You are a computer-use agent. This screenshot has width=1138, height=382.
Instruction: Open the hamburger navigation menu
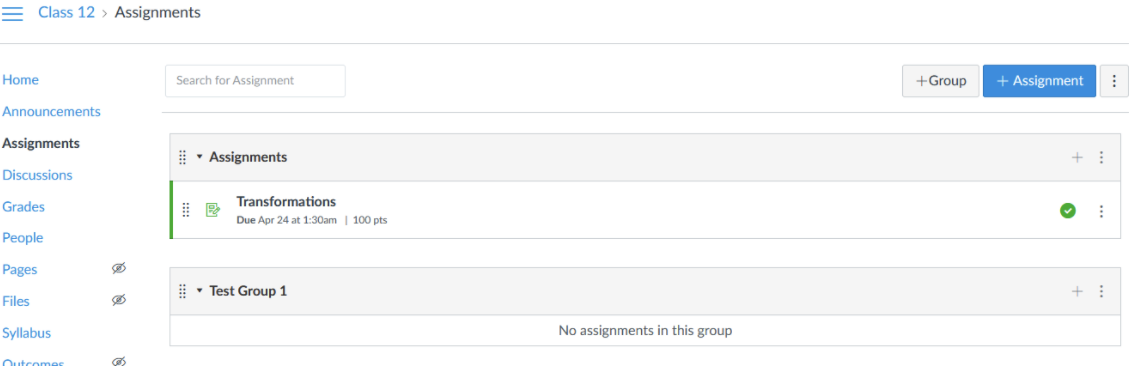point(13,13)
